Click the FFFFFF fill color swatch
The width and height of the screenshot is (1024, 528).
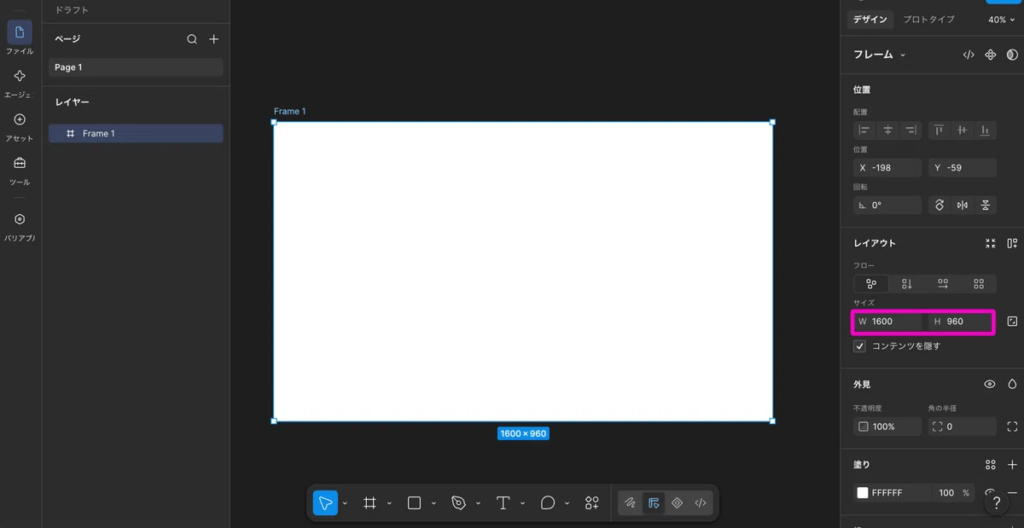pos(862,493)
